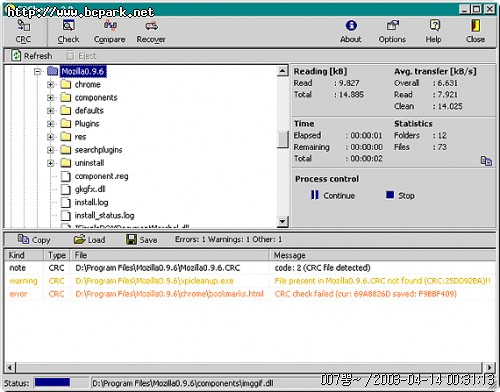
Task: Select the Mozilla0.9.6 tree folder
Action: click(83, 71)
